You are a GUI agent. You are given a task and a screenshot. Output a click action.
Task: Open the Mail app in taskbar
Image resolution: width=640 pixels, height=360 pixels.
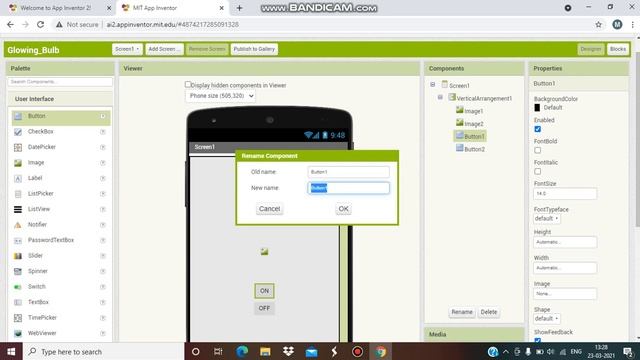coord(311,351)
